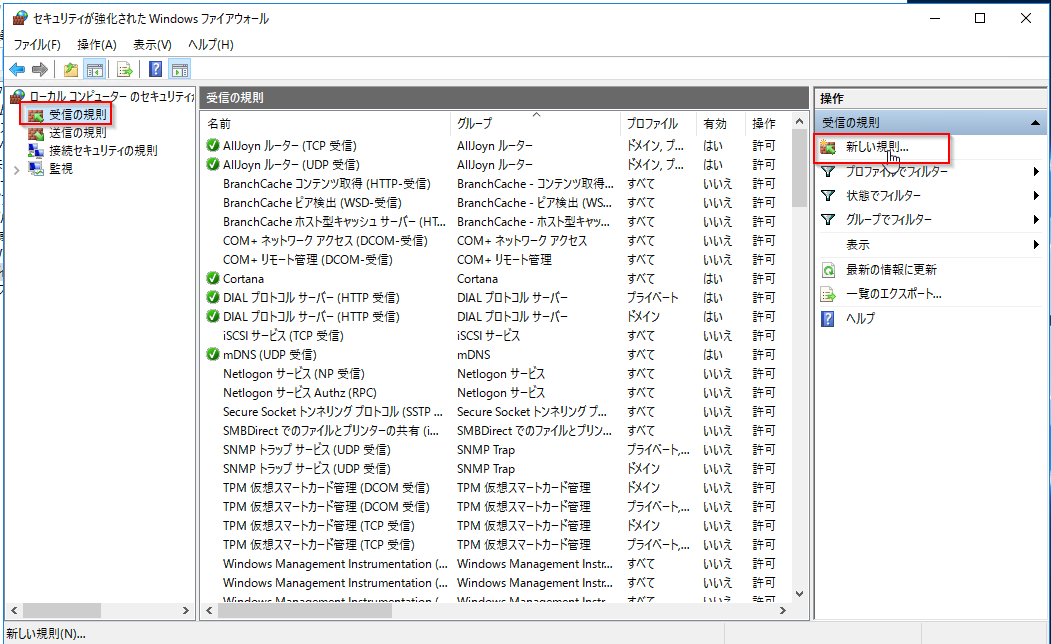Select AllJoyn ルーター (UDP 受信) rule name

(x=292, y=164)
